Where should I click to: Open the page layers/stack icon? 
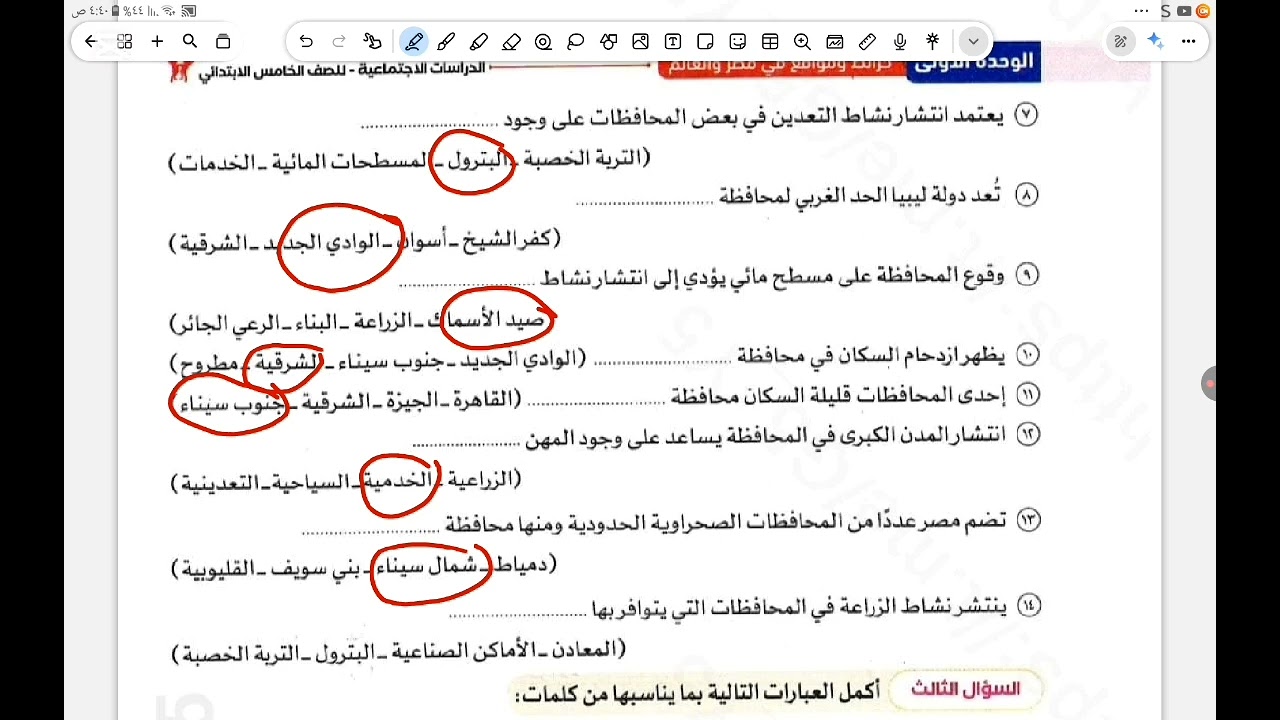223,42
